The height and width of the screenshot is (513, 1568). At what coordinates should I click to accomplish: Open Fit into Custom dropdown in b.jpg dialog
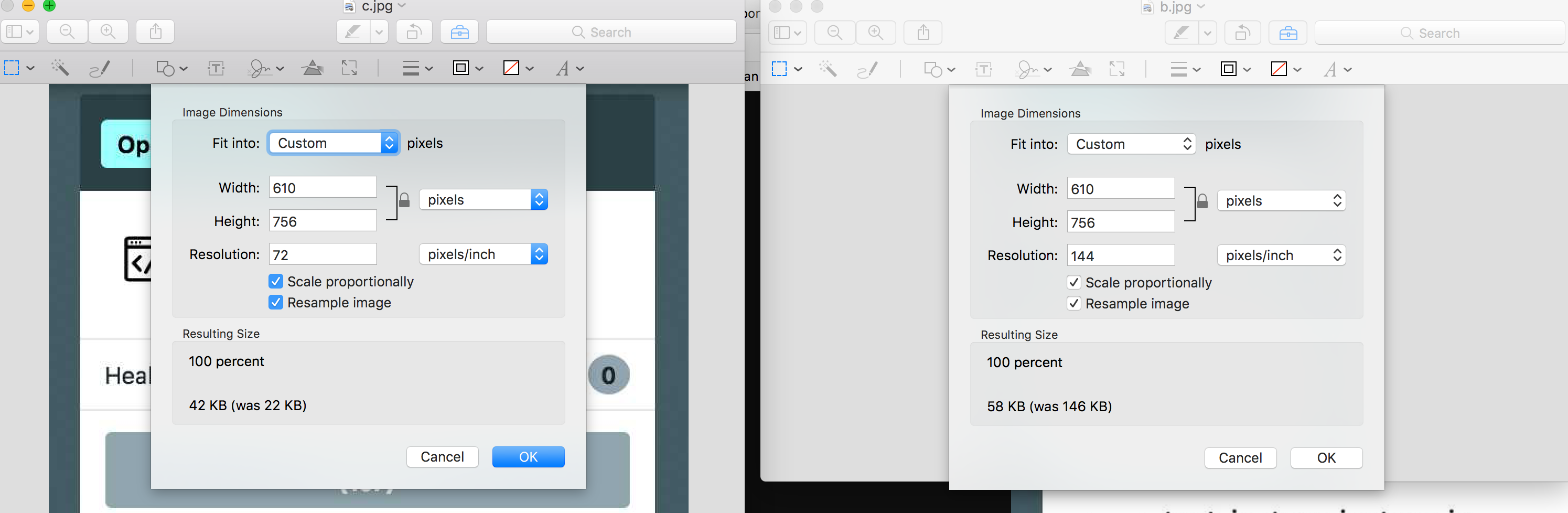tap(1132, 144)
